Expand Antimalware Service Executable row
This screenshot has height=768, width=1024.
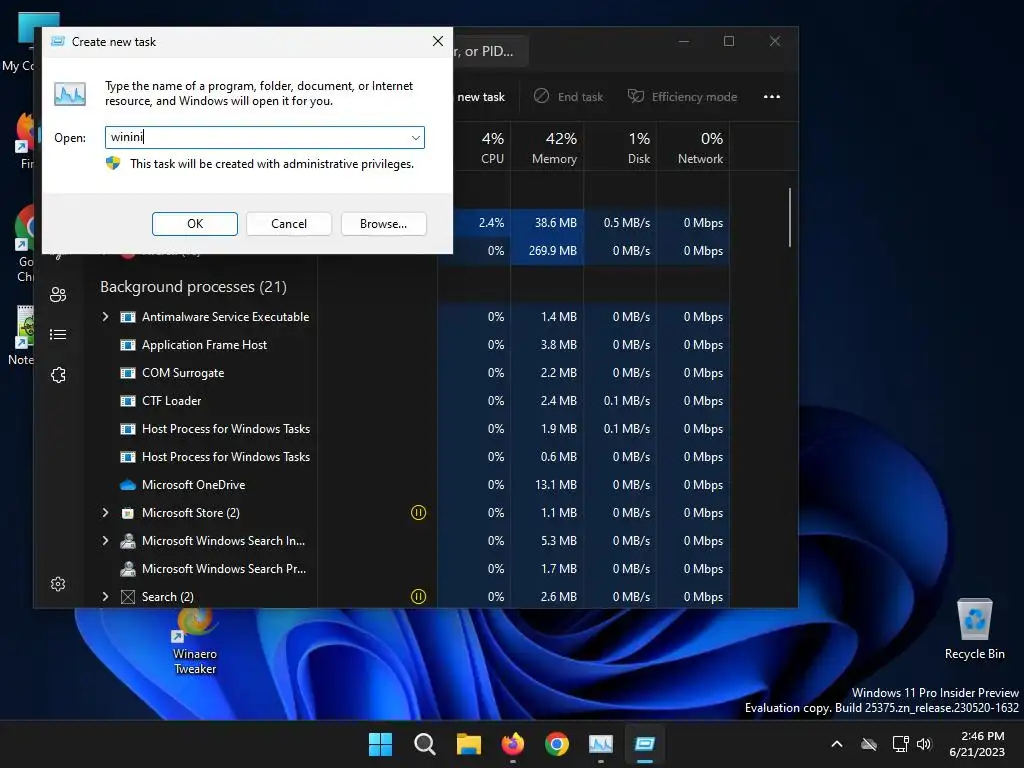(x=105, y=317)
